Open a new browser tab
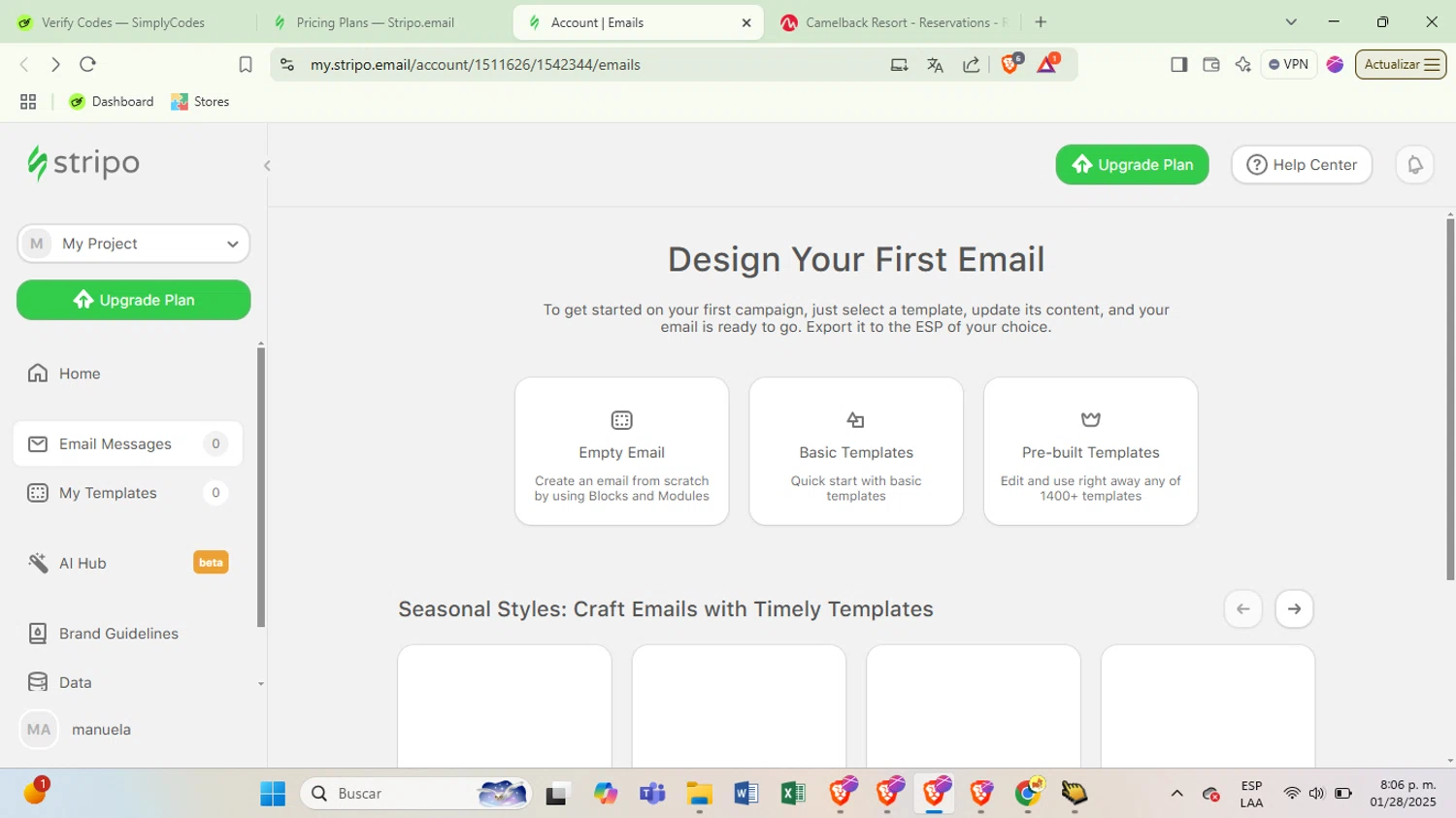 click(1041, 21)
